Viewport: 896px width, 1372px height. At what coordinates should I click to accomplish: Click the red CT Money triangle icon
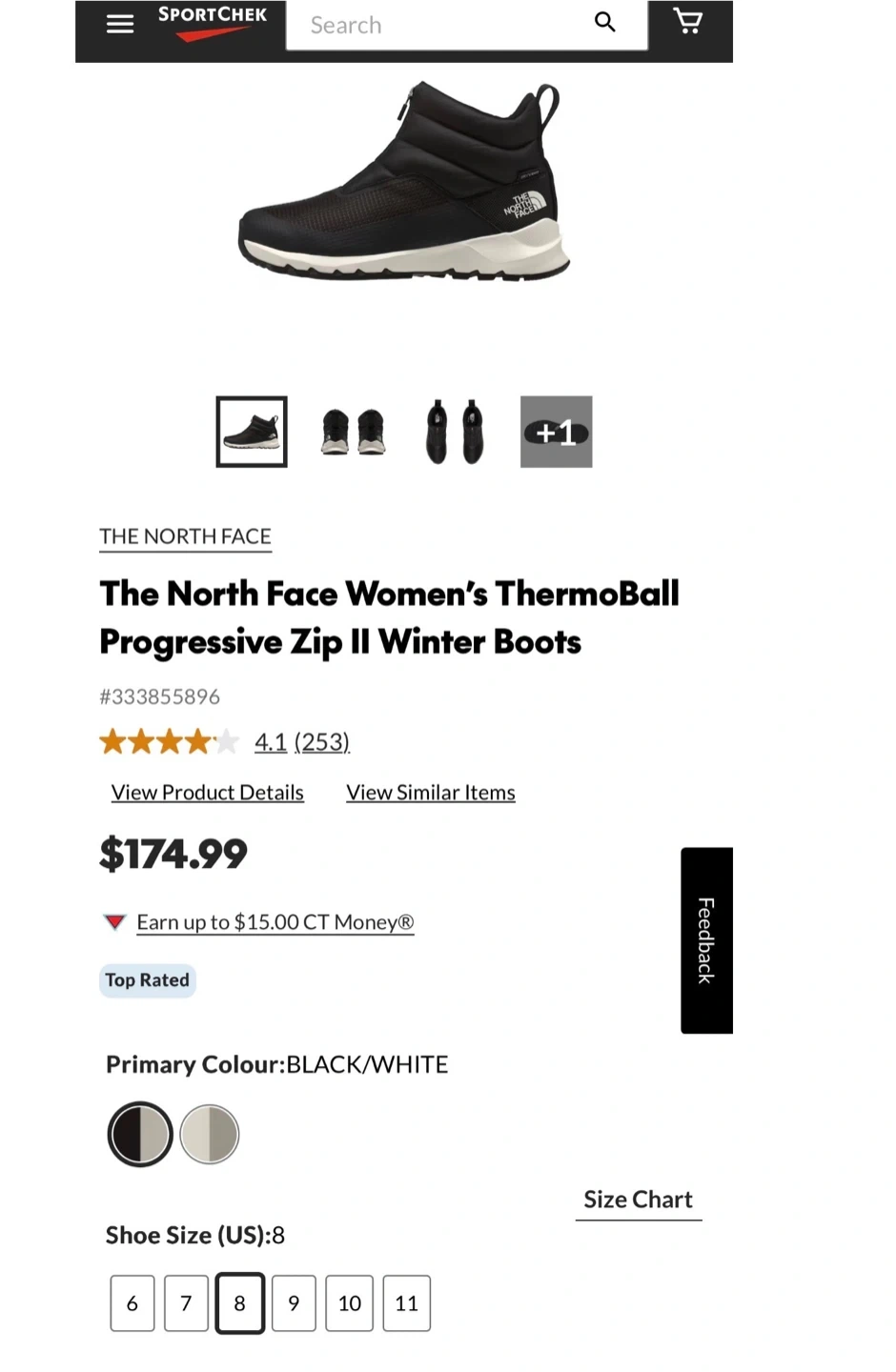[114, 921]
